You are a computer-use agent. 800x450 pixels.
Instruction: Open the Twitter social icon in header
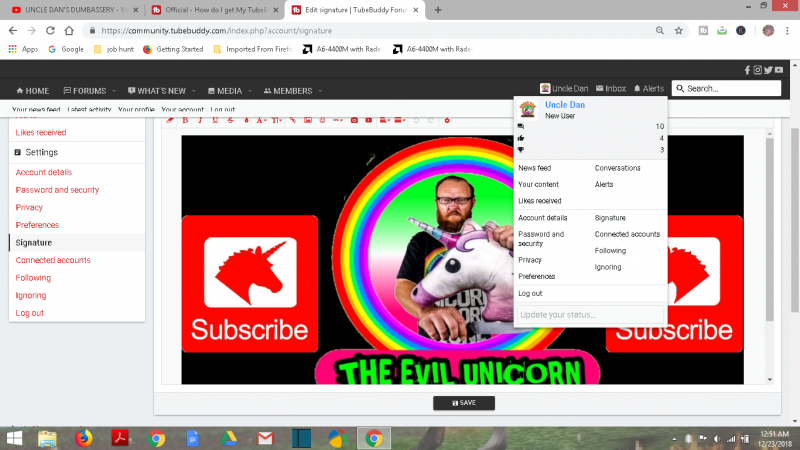tap(768, 70)
